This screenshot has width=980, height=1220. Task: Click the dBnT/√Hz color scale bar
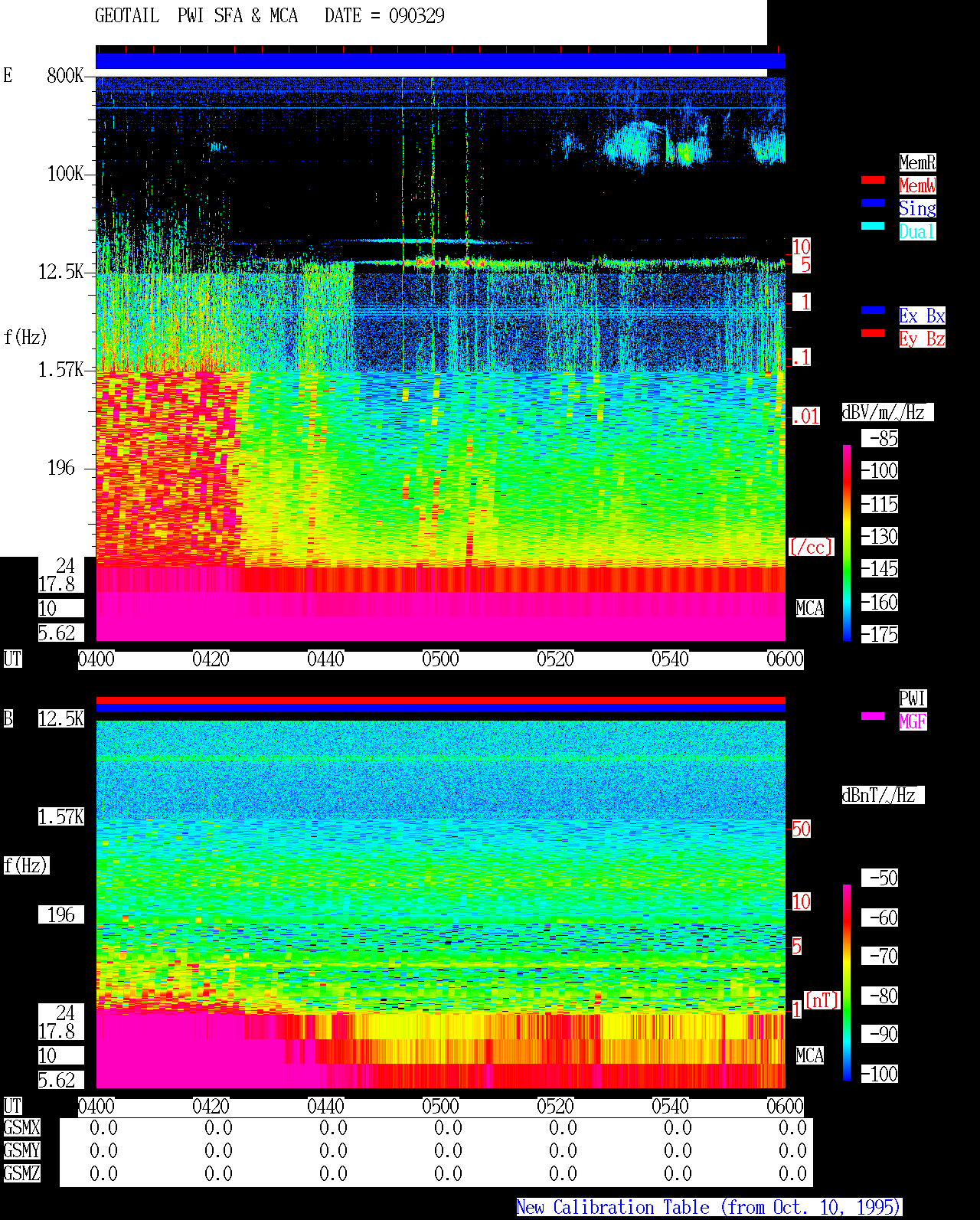(x=847, y=983)
